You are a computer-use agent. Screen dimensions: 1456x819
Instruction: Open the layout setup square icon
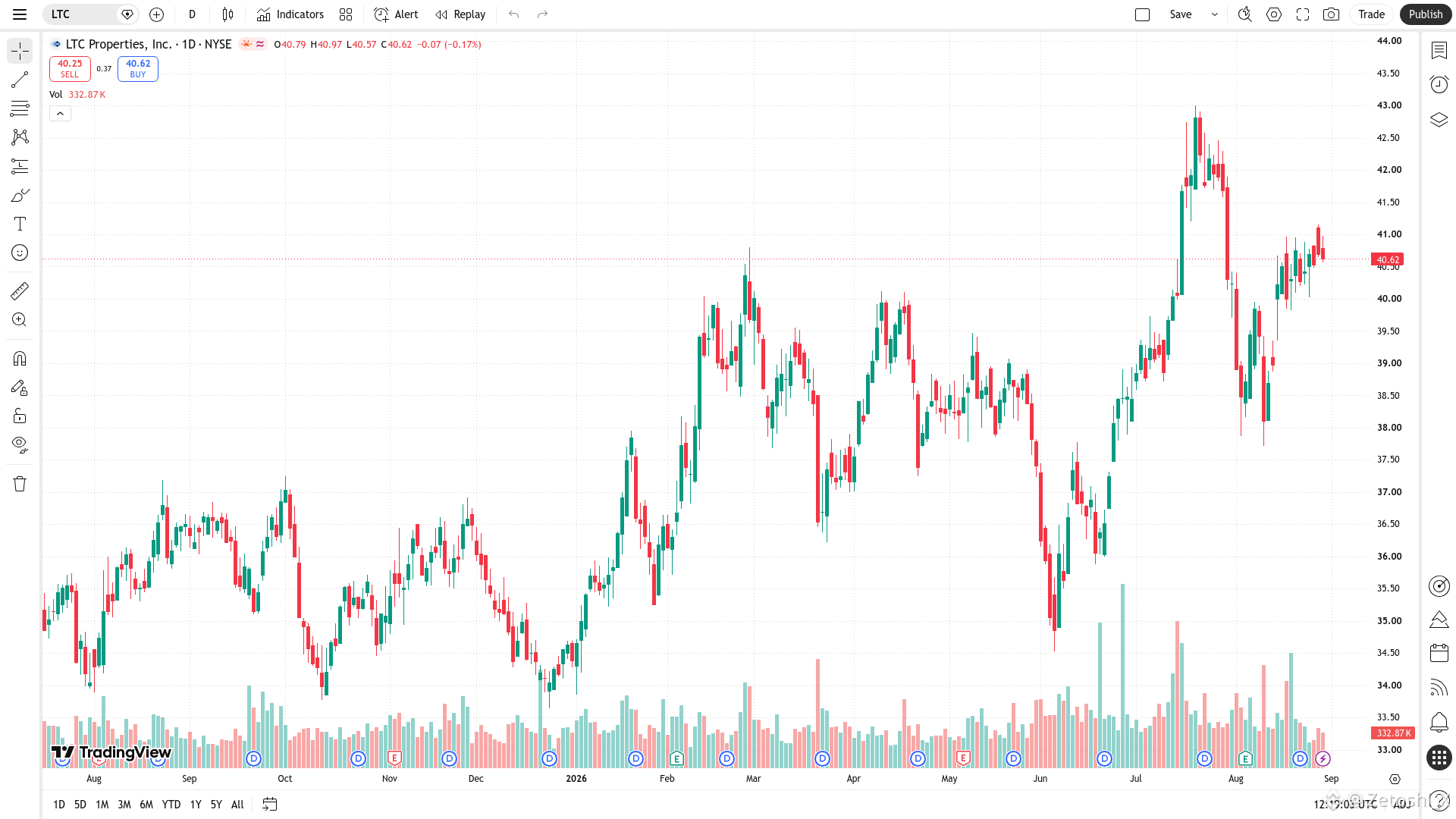coord(1143,14)
